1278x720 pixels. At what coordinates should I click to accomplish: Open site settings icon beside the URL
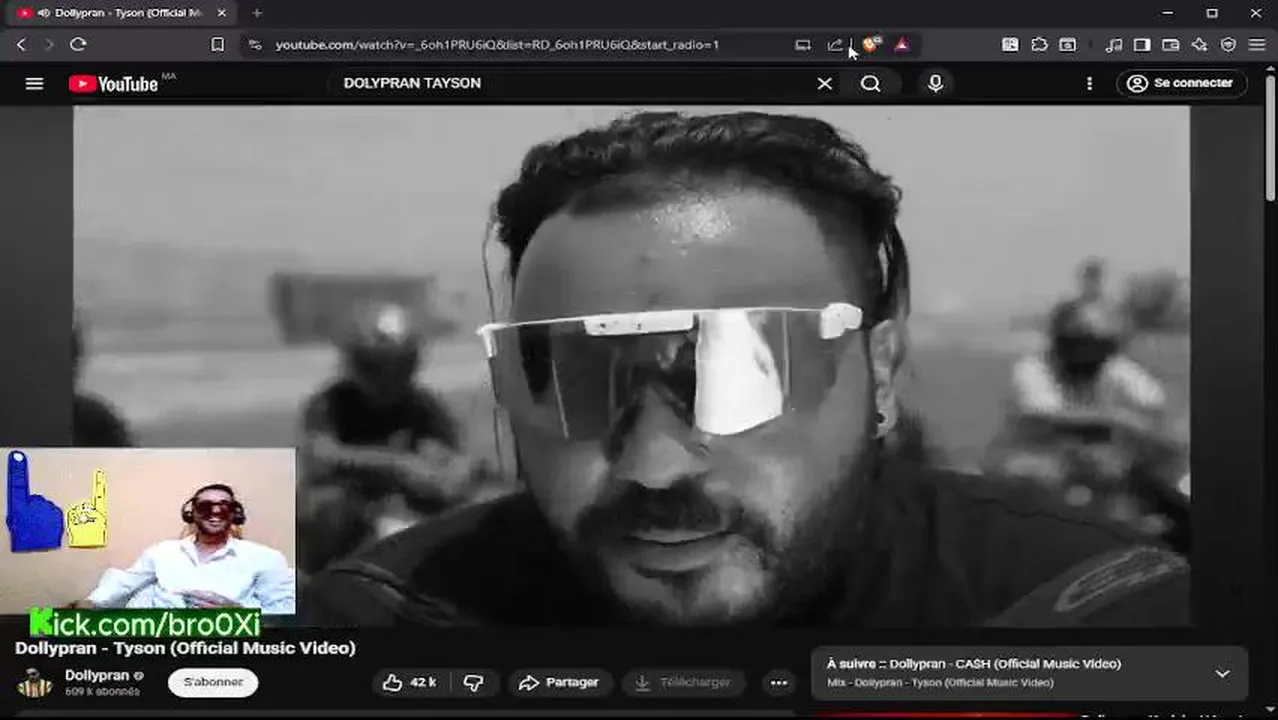click(x=255, y=44)
